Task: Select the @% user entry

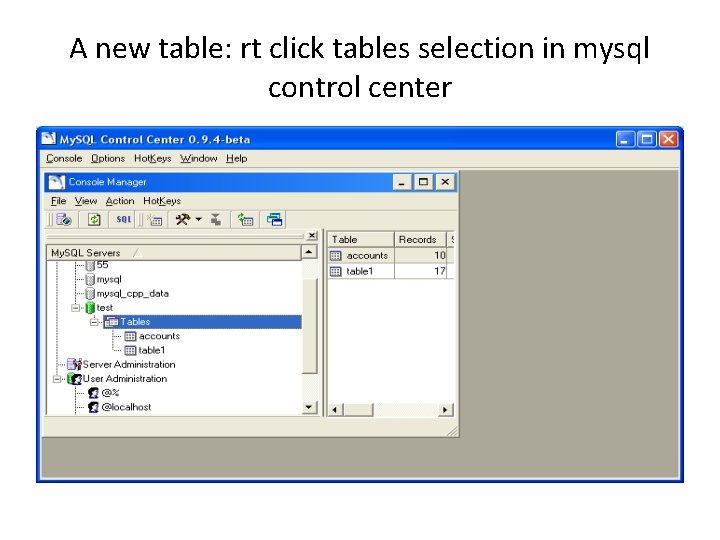Action: (110, 393)
